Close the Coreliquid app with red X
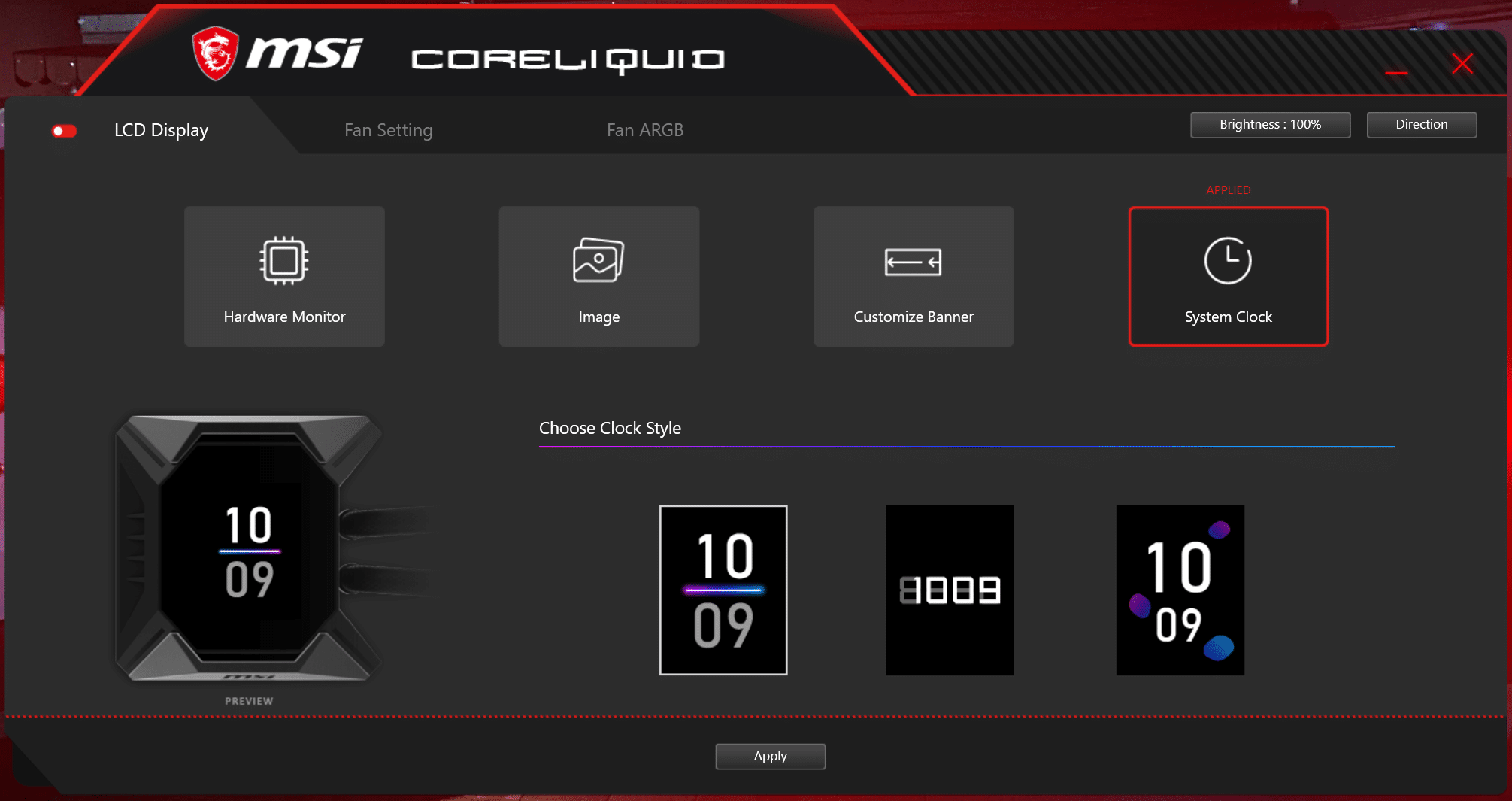 coord(1462,64)
